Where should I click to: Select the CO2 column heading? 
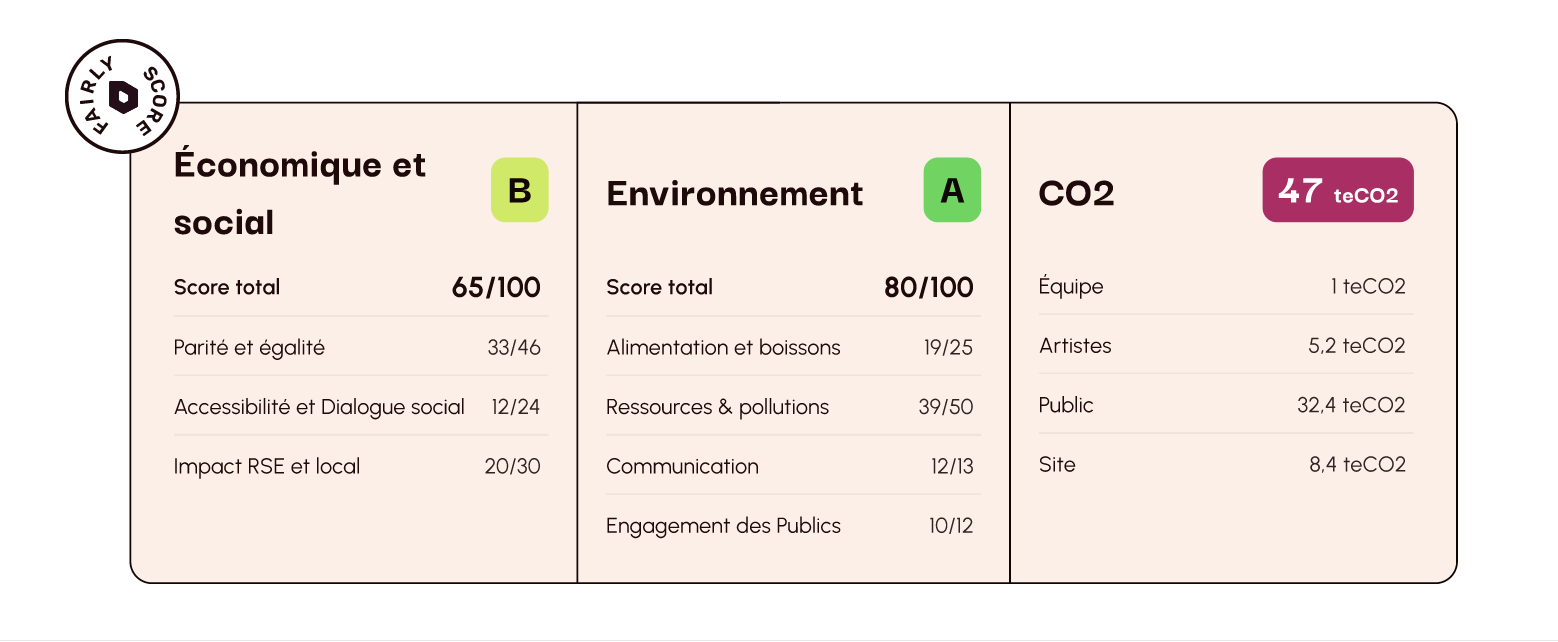point(1076,193)
